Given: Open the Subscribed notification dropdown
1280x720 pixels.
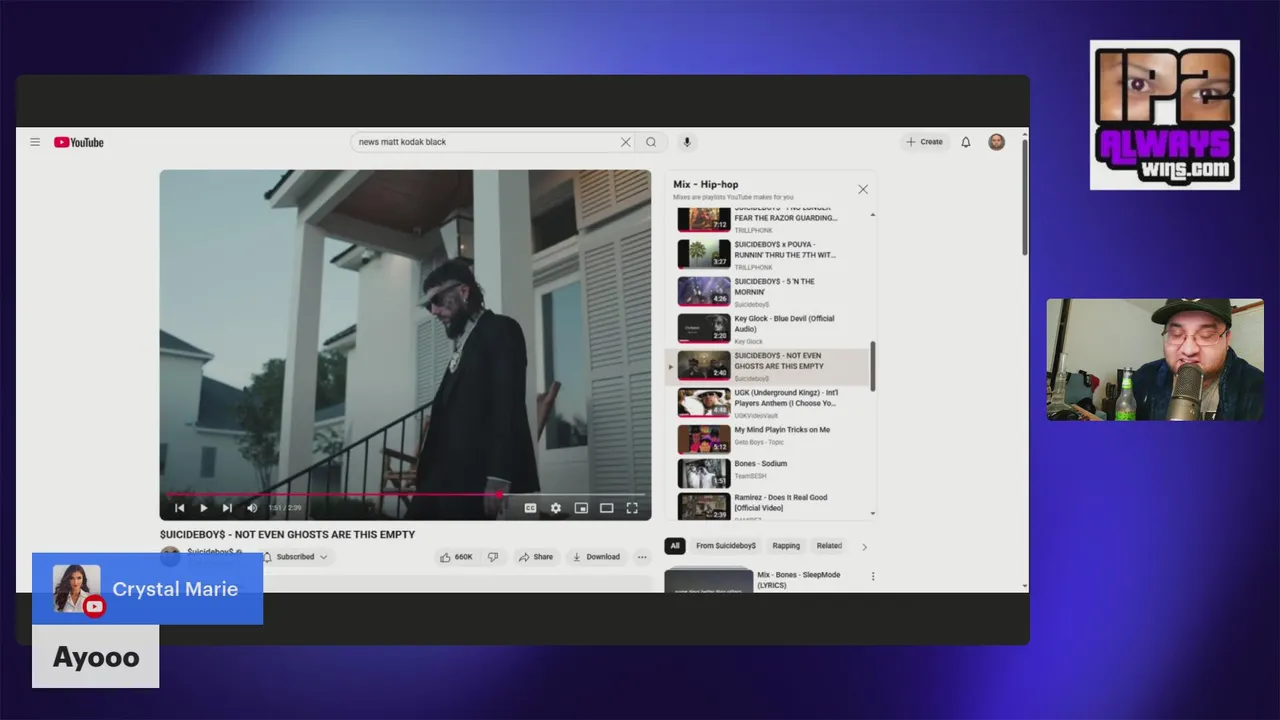Looking at the screenshot, I should 295,557.
